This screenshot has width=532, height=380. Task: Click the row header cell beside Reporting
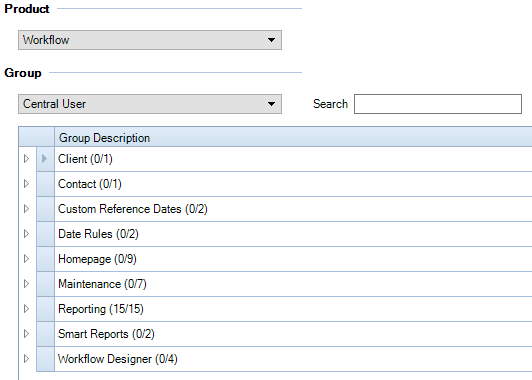[x=45, y=309]
